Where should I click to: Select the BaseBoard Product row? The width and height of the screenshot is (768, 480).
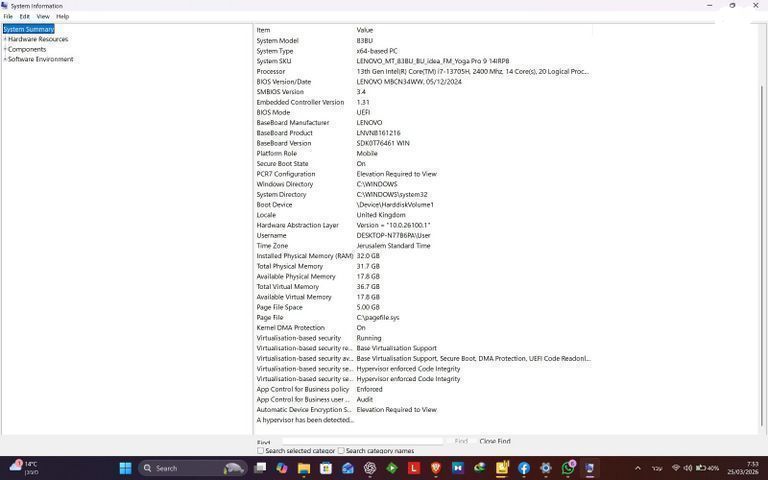click(424, 133)
